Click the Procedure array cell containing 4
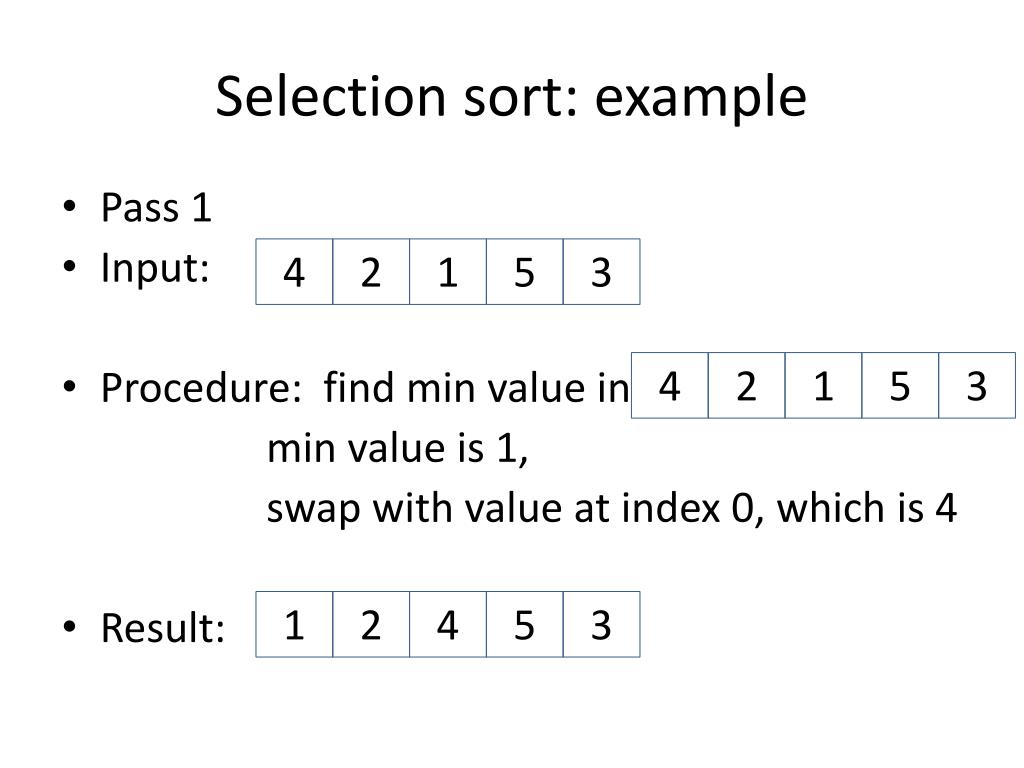Viewport: 1024px width, 768px height. [670, 385]
